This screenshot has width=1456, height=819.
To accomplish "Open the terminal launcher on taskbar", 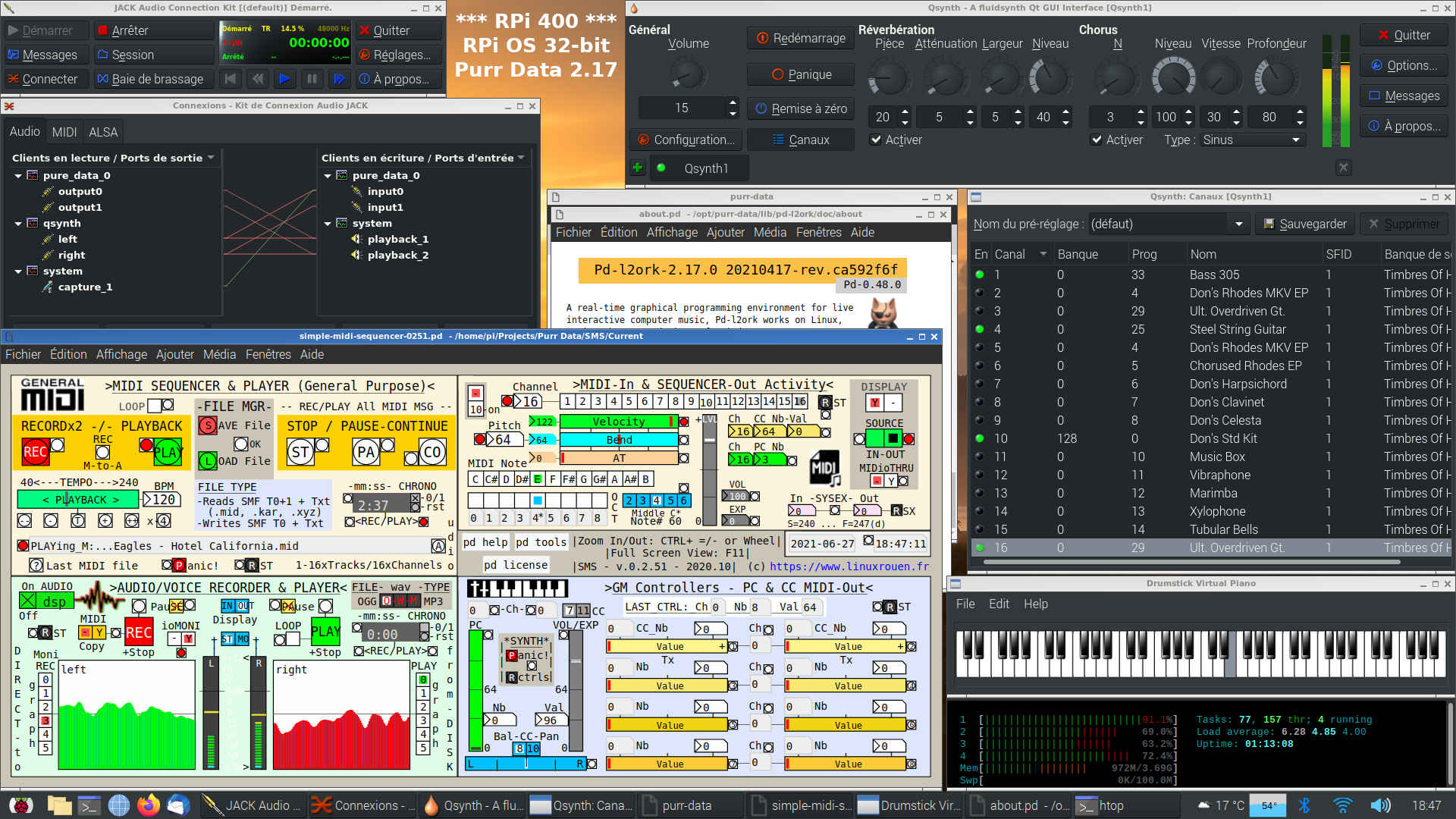I will point(89,805).
